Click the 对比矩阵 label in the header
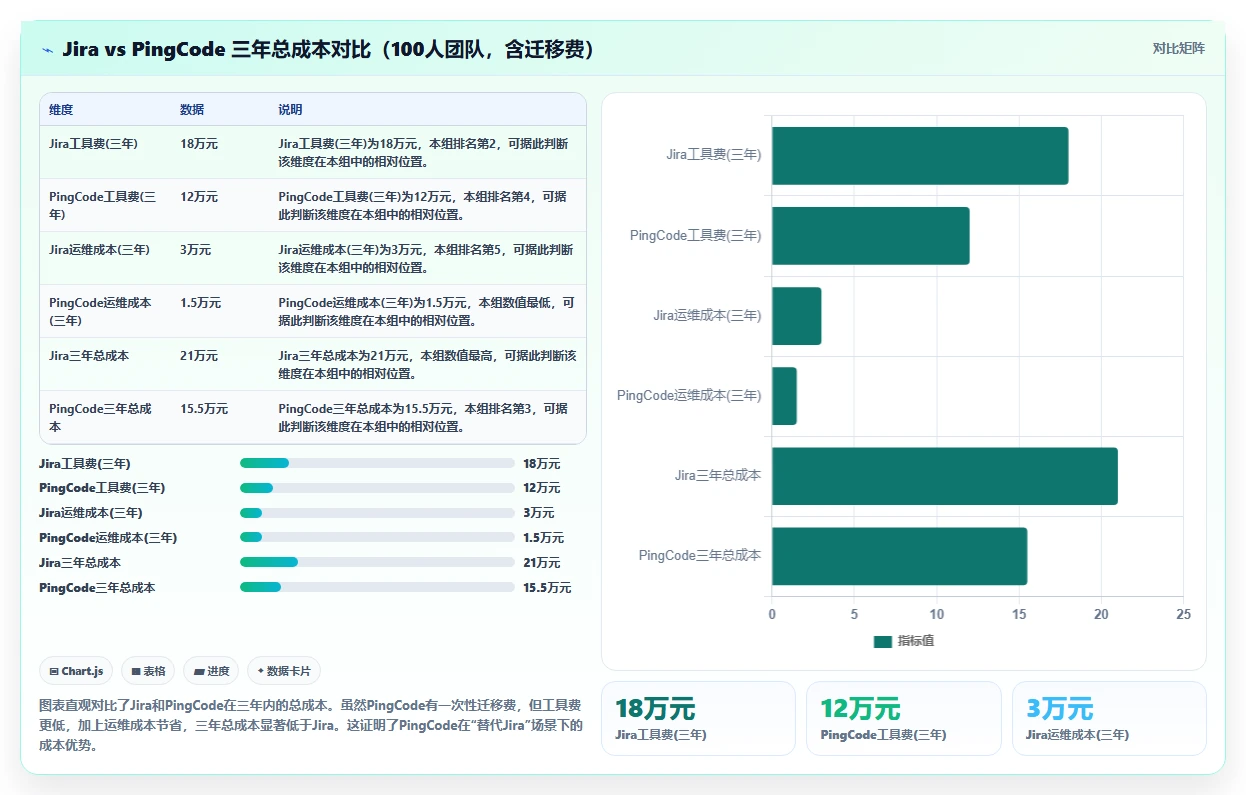Viewport: 1246px width, 795px height. coord(1179,48)
